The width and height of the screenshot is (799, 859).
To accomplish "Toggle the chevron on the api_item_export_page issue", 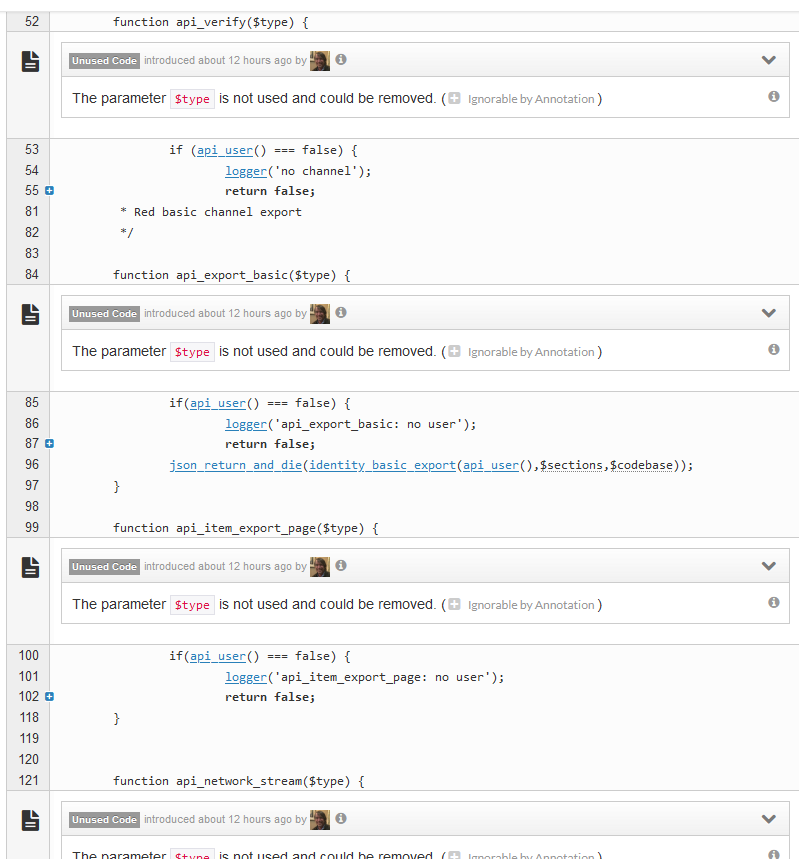I will (x=768, y=566).
